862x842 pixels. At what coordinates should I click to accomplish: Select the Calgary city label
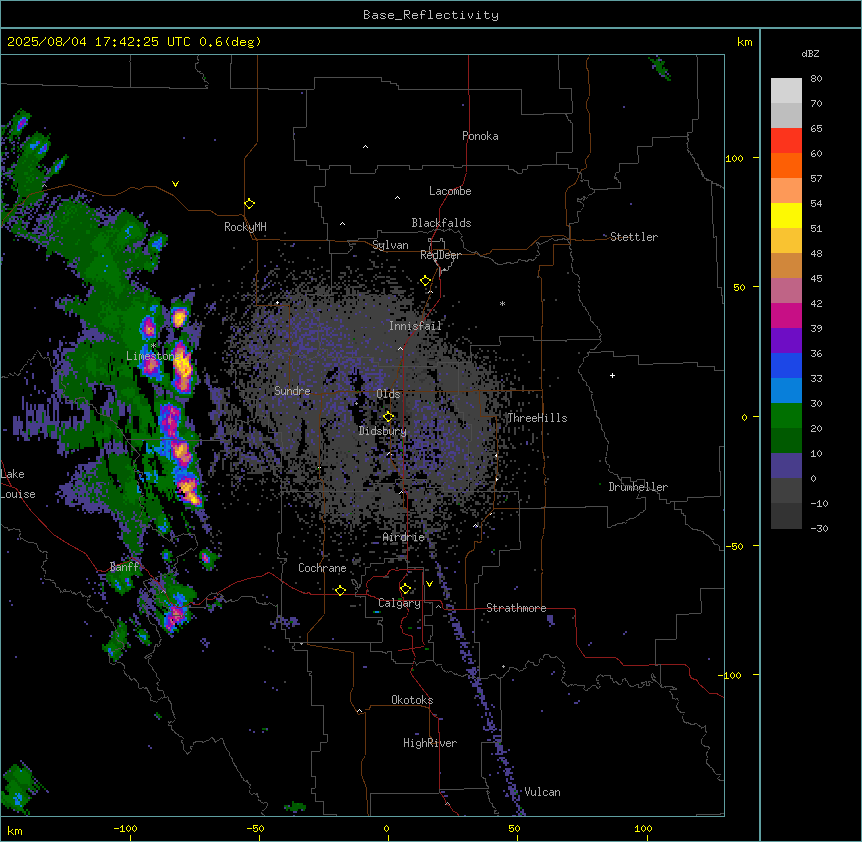[x=399, y=603]
